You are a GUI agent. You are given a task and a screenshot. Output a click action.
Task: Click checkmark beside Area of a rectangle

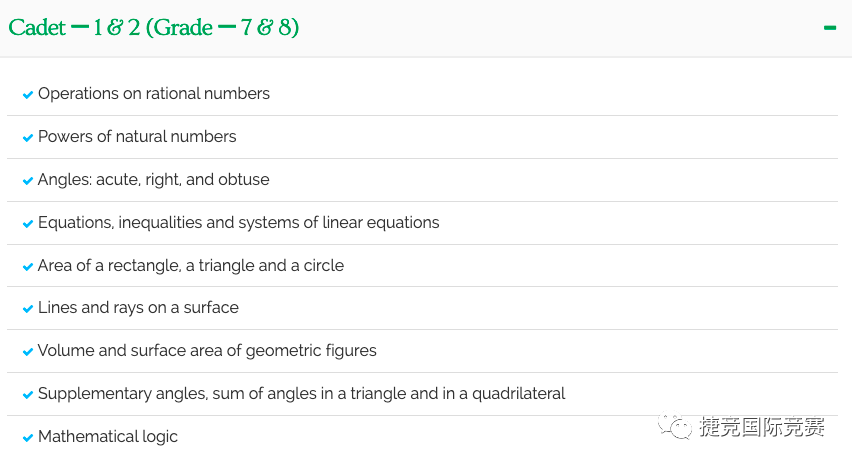pos(28,267)
